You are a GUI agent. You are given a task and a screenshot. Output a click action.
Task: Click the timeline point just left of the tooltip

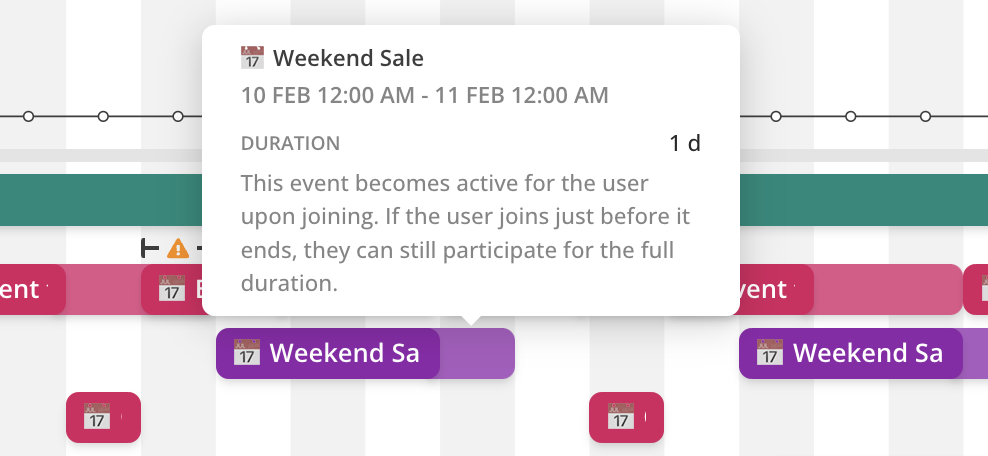pyautogui.click(x=178, y=117)
